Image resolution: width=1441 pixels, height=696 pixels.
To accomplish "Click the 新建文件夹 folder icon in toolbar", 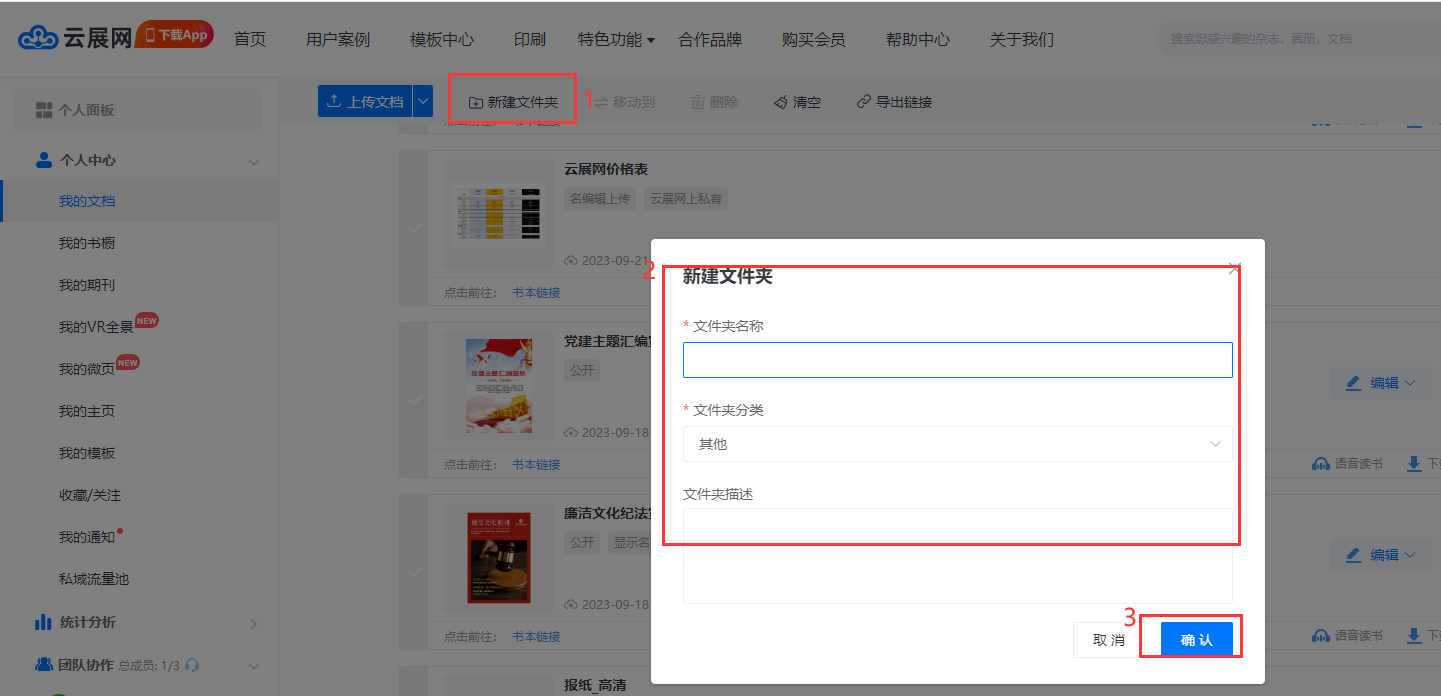I will [476, 102].
